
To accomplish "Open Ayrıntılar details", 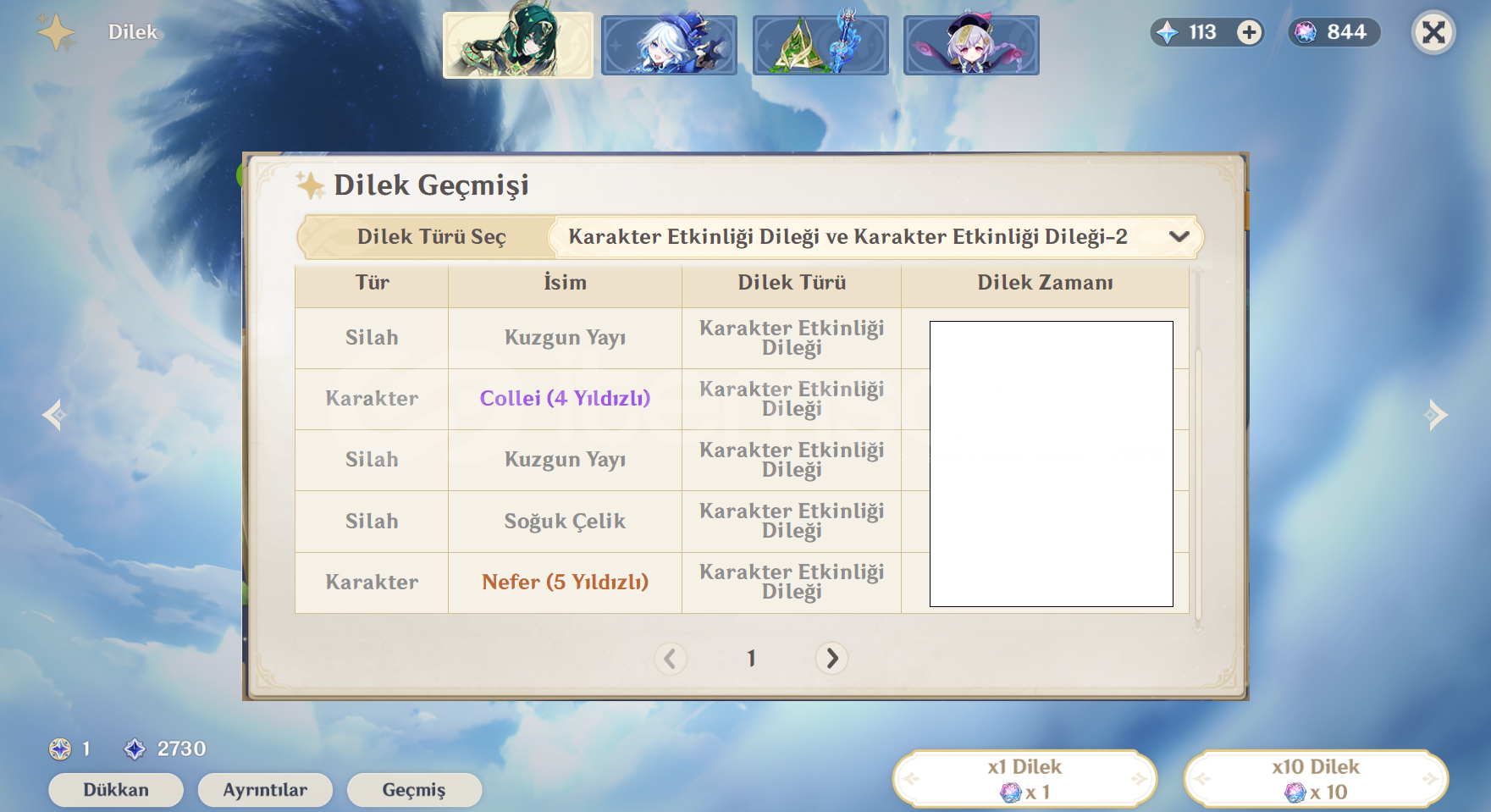I will [265, 790].
